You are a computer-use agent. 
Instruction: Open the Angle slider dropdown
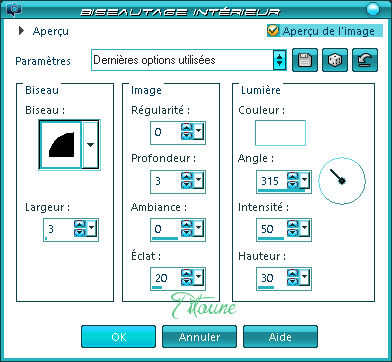point(305,181)
